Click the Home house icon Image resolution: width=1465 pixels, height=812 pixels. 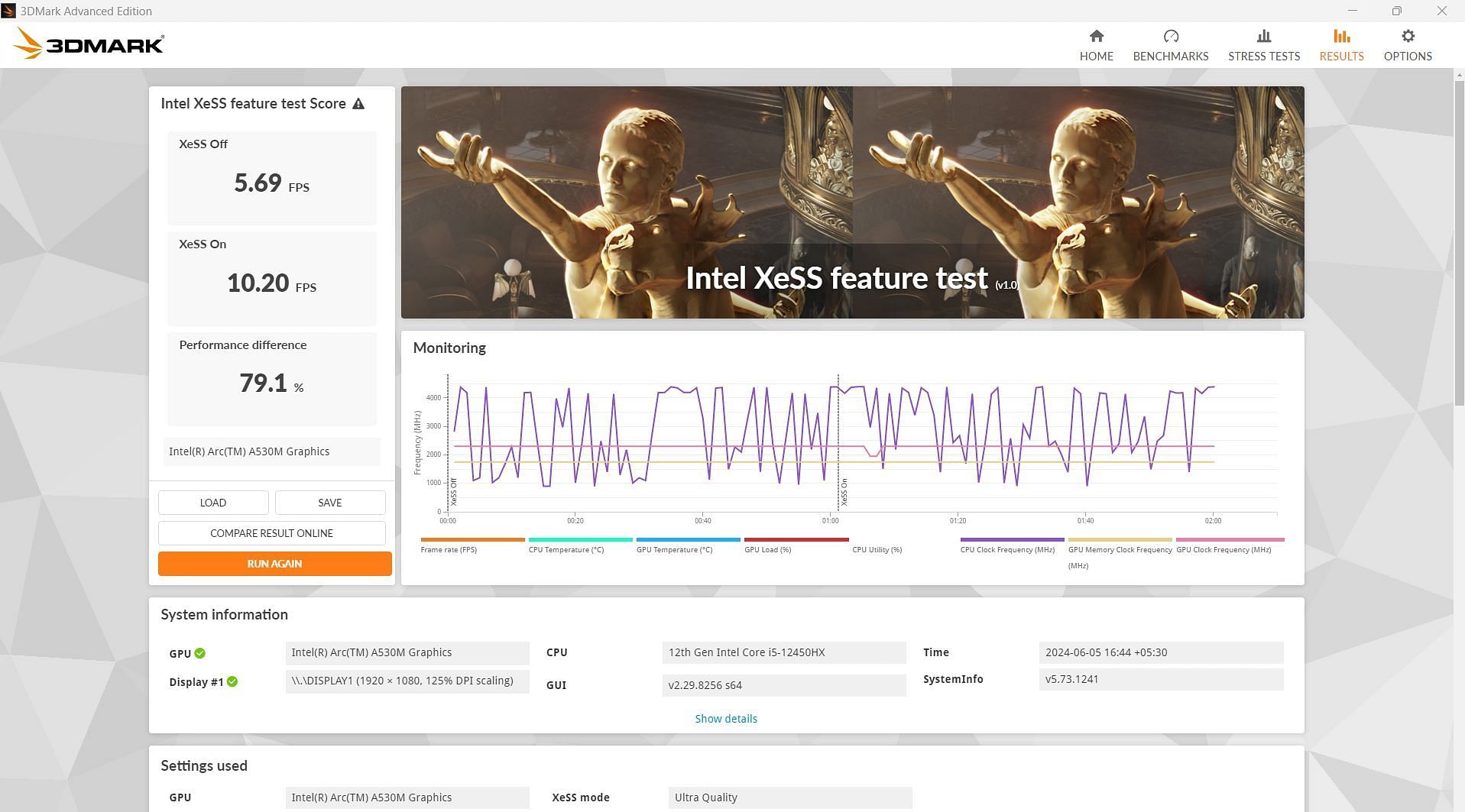click(1096, 36)
